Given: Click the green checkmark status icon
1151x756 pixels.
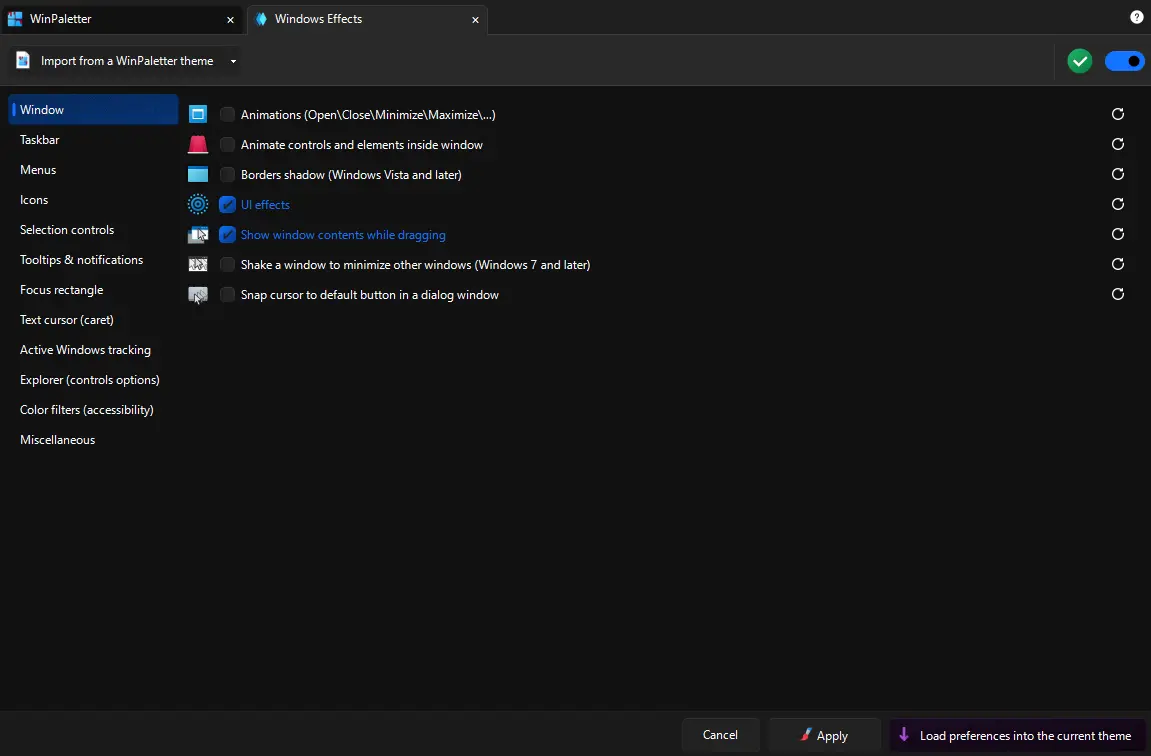Looking at the screenshot, I should point(1079,61).
